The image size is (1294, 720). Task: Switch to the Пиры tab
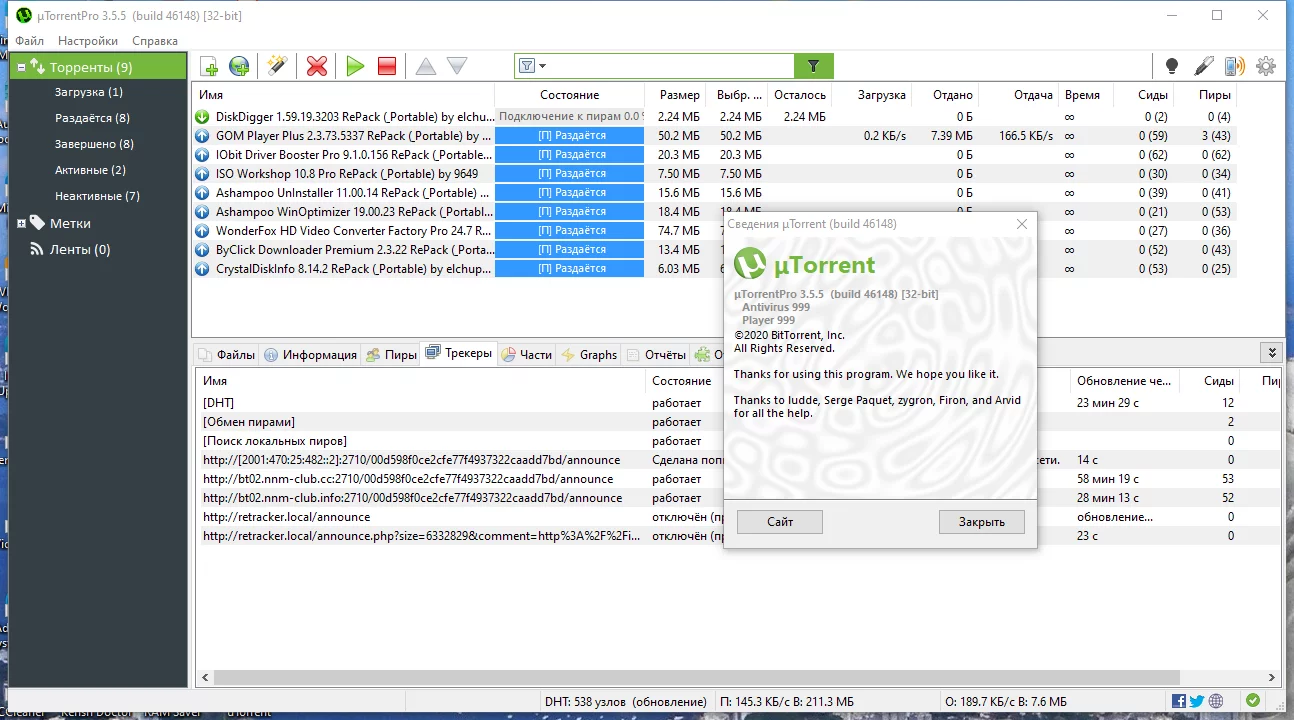click(392, 354)
